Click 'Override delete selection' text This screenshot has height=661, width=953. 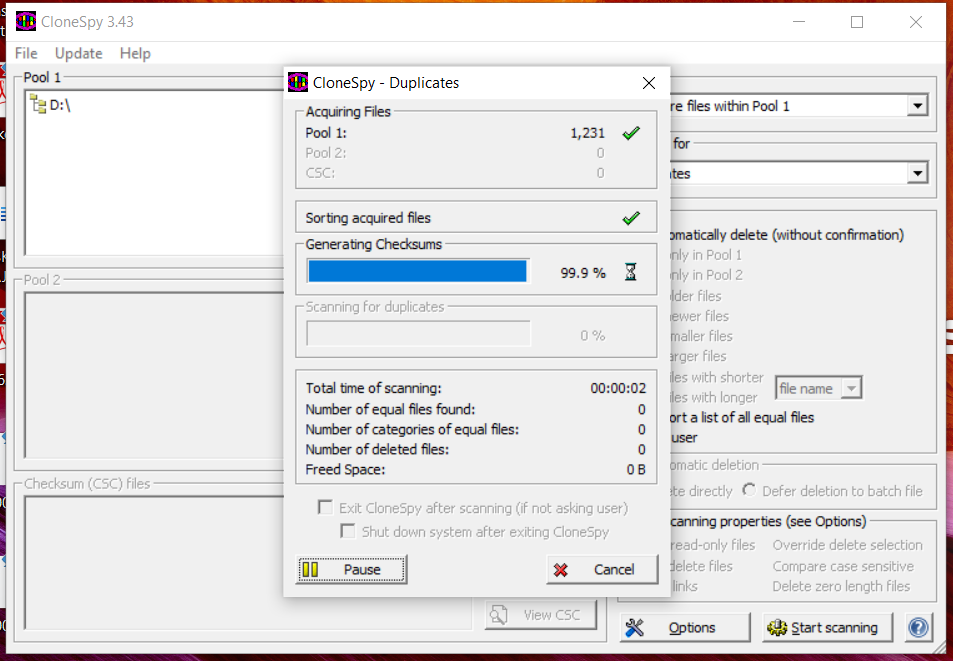click(x=847, y=545)
